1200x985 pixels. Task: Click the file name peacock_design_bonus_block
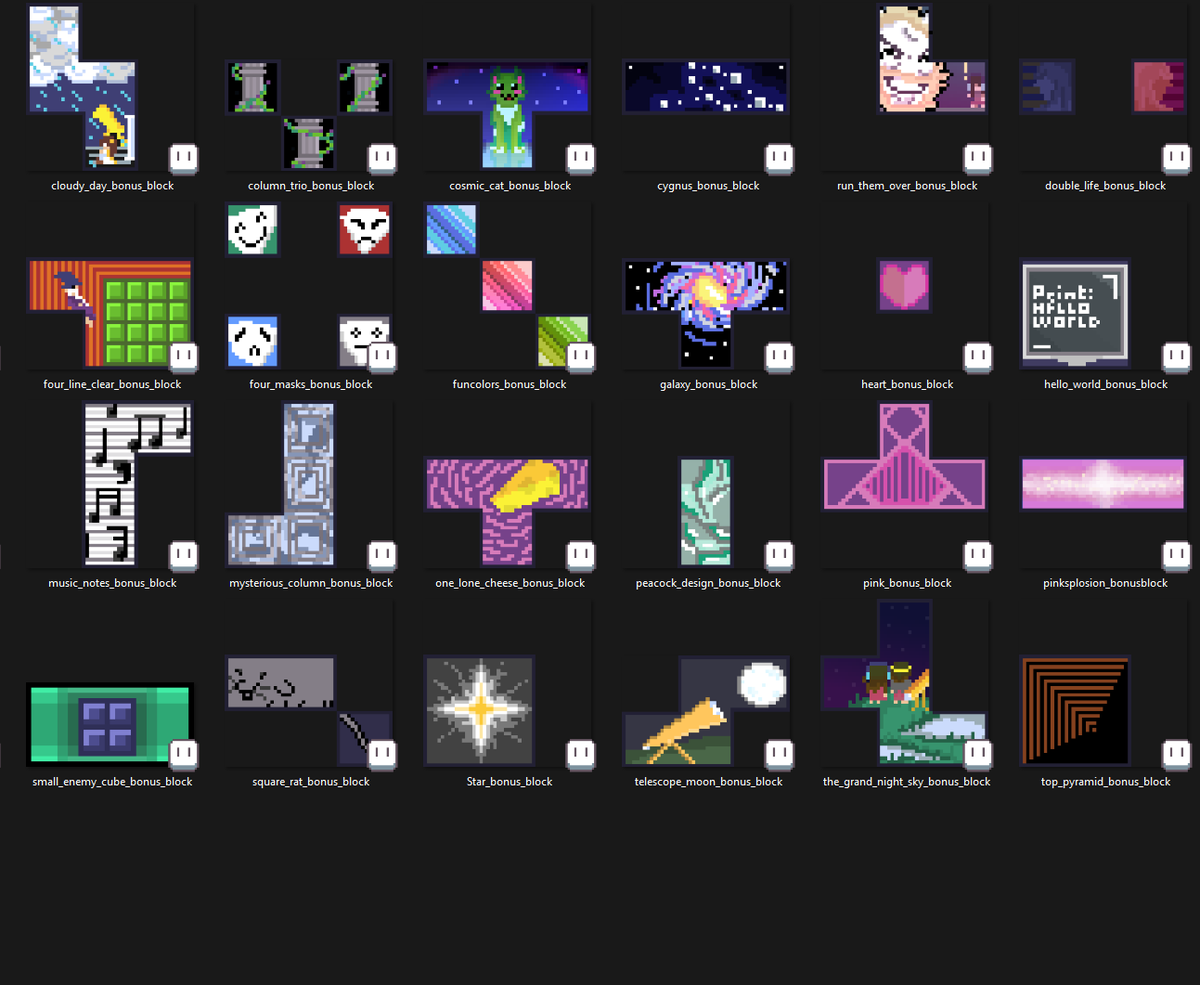[x=708, y=583]
